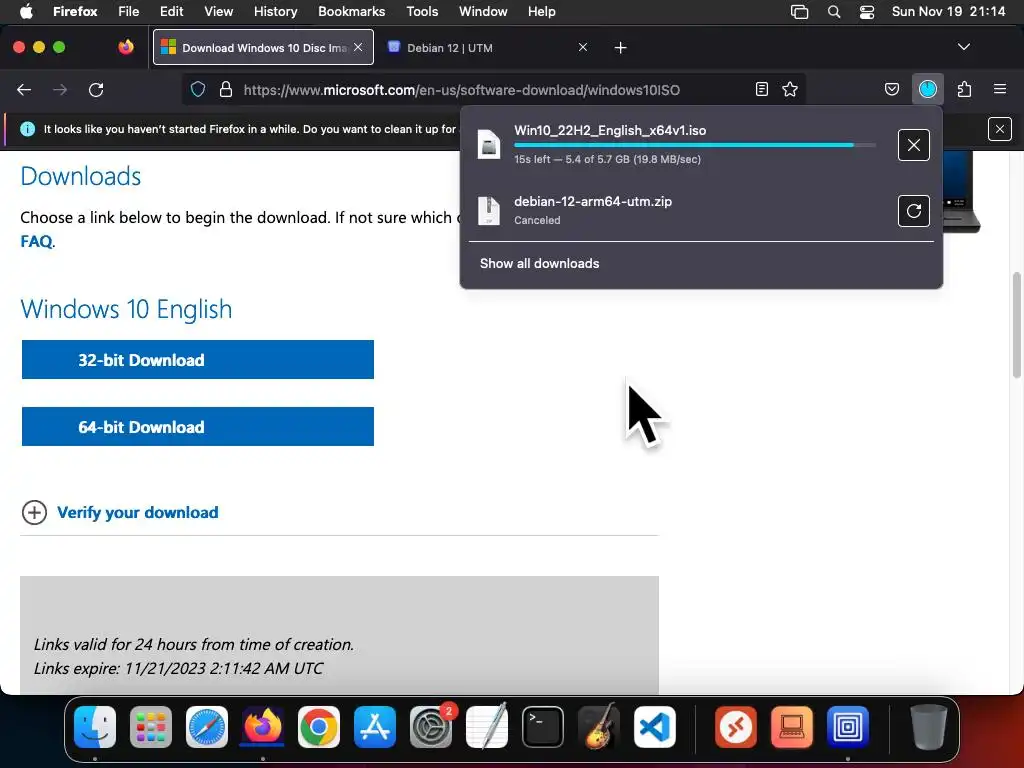Click the Firefox back arrow button
The width and height of the screenshot is (1024, 768).
(x=24, y=89)
